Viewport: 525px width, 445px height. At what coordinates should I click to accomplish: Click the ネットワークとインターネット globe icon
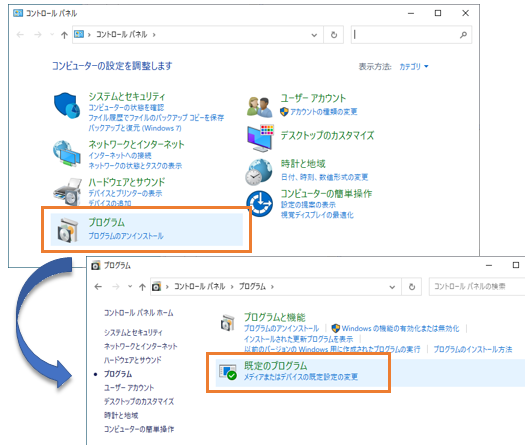67,154
